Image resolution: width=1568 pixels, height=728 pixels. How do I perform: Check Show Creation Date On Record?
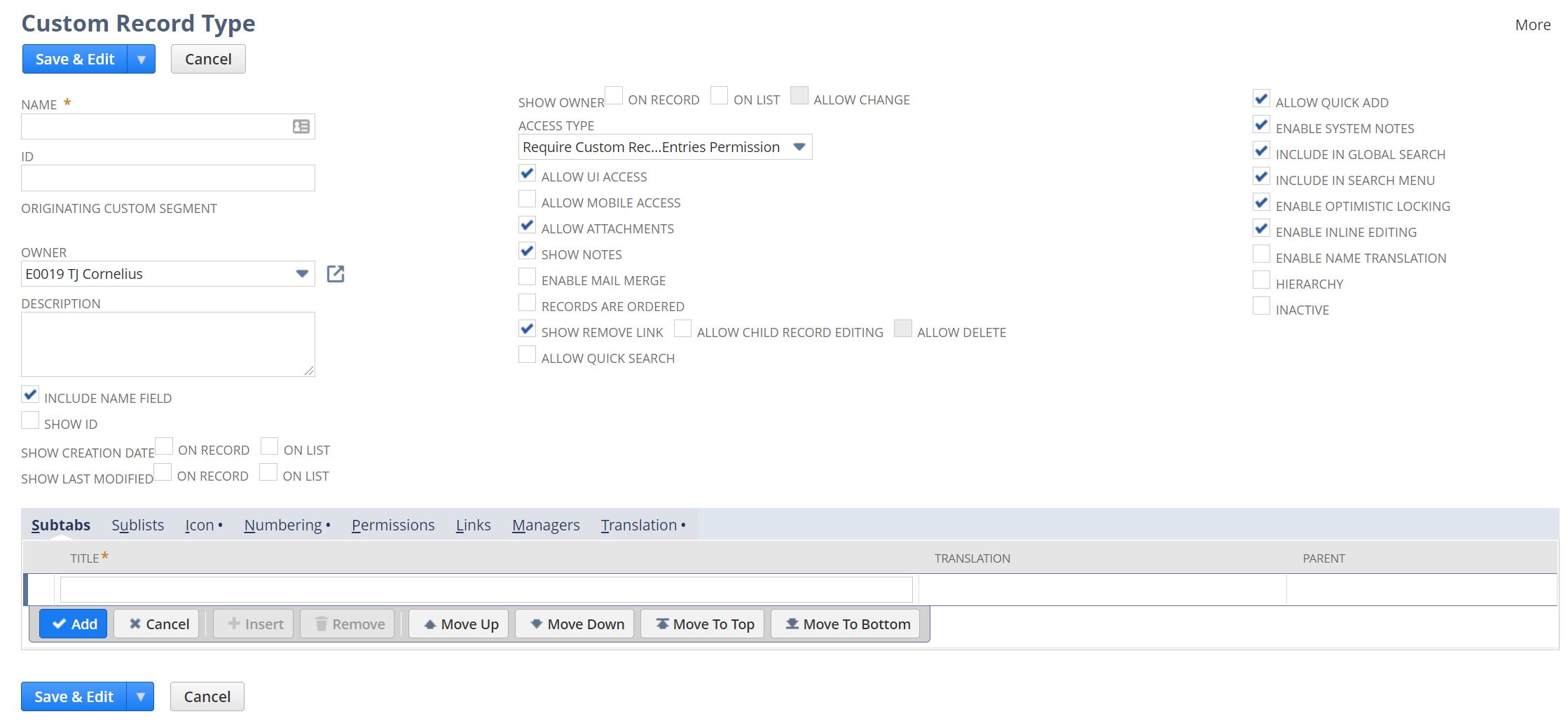(164, 446)
